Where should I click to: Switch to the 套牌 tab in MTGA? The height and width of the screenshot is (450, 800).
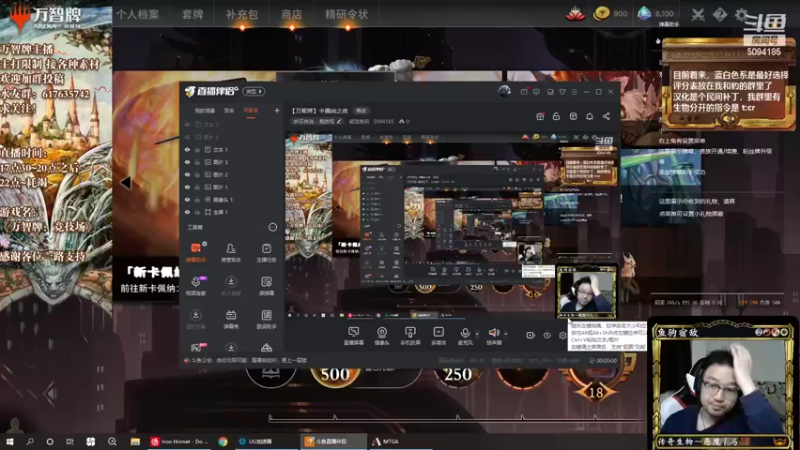coord(192,14)
